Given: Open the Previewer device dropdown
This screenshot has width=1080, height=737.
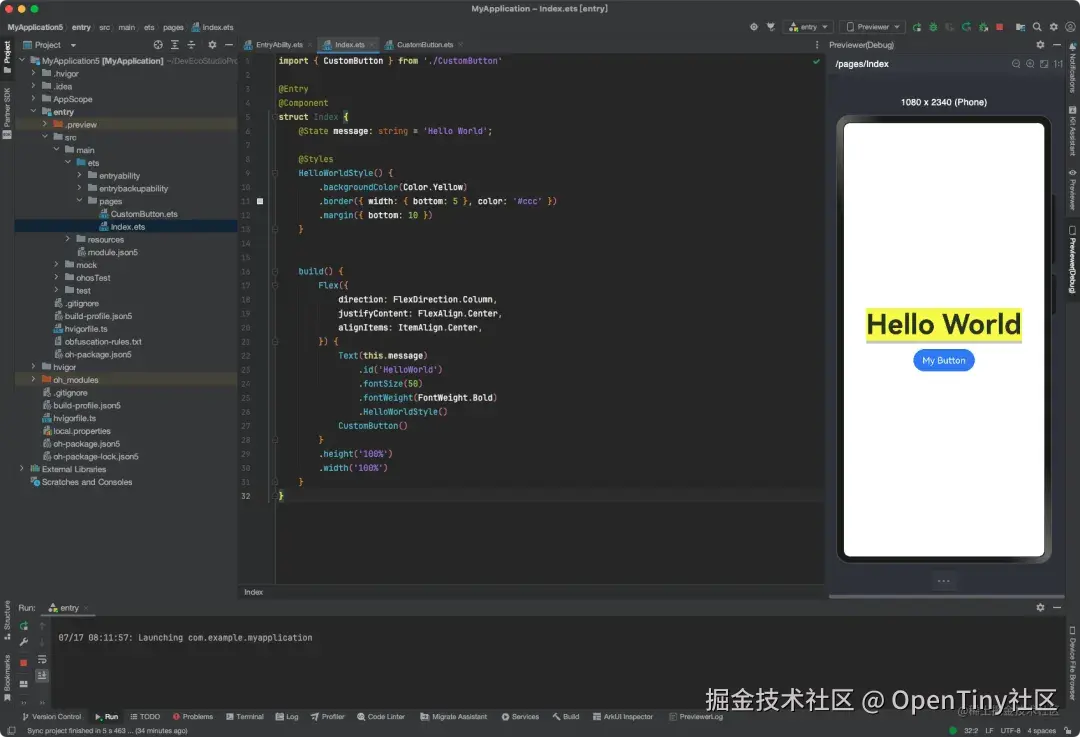Looking at the screenshot, I should (x=873, y=27).
